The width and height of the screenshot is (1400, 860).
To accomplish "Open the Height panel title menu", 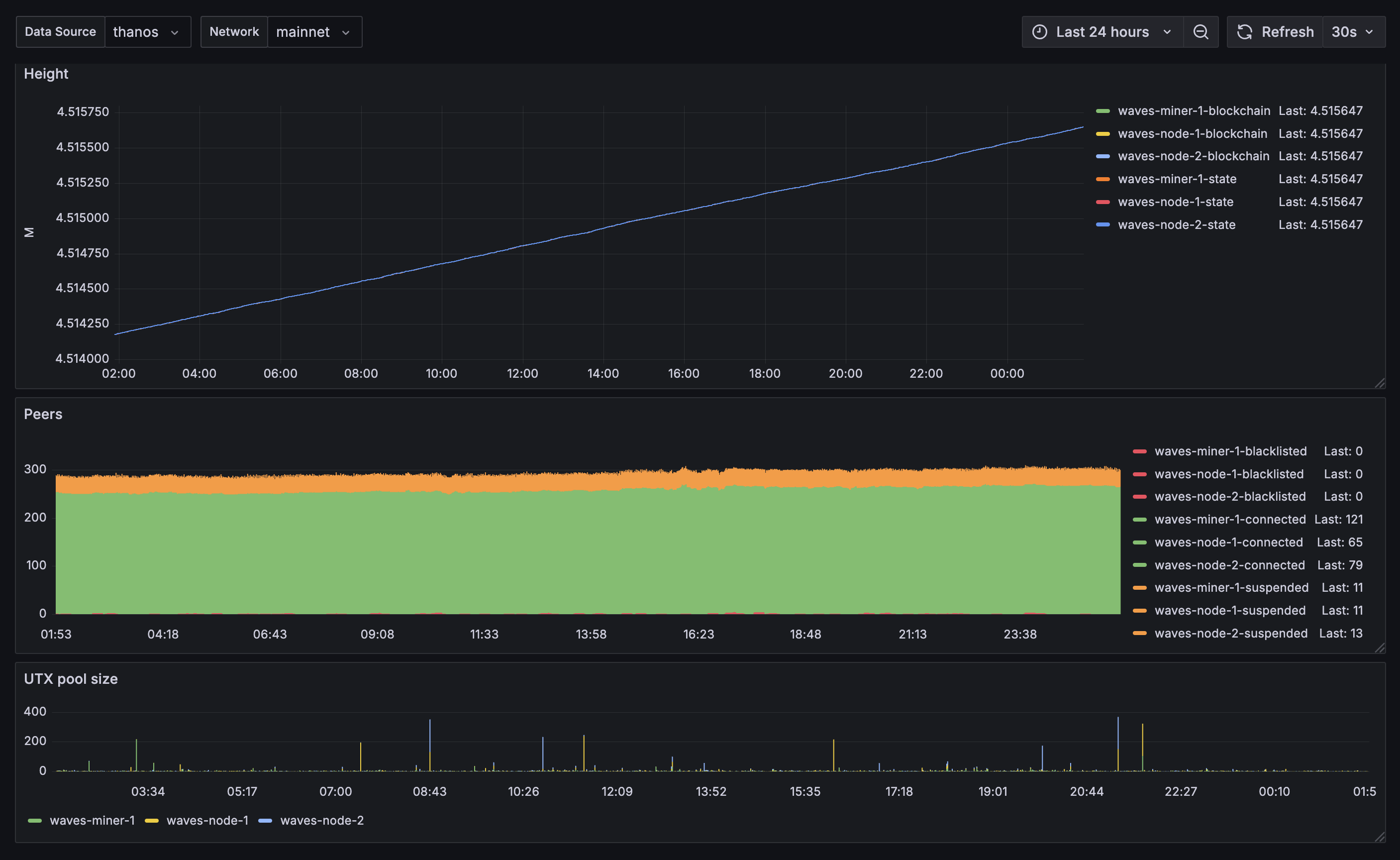I will click(46, 74).
